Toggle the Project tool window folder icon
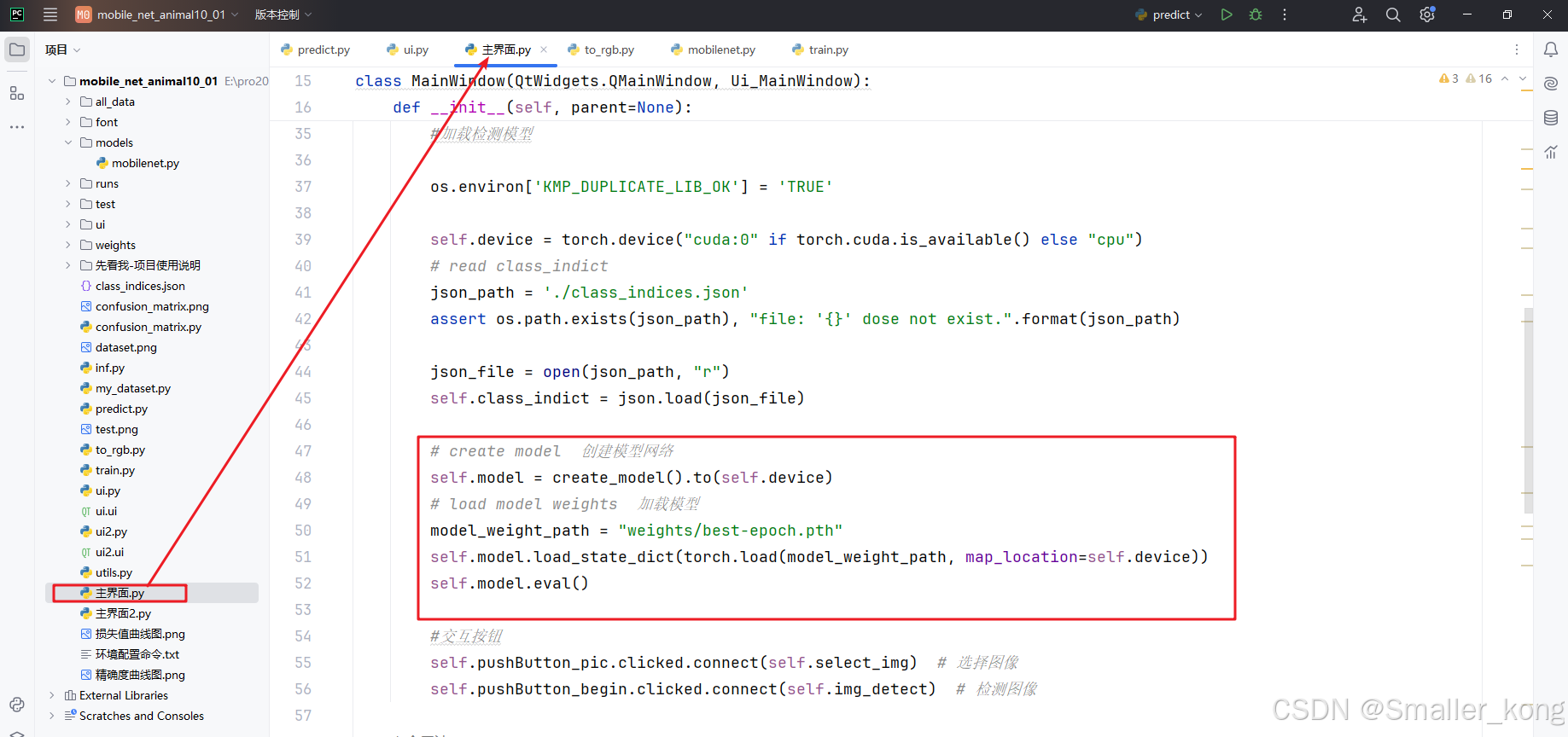 coord(17,49)
